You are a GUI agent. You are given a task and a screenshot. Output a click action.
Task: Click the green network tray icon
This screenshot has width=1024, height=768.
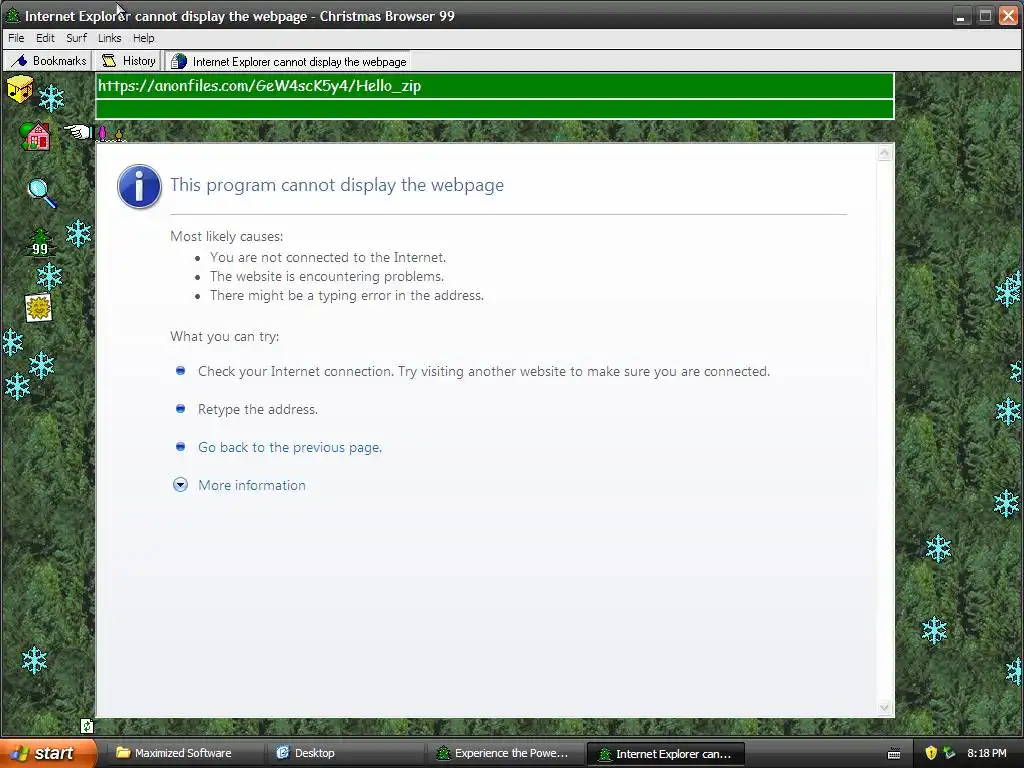(949, 753)
